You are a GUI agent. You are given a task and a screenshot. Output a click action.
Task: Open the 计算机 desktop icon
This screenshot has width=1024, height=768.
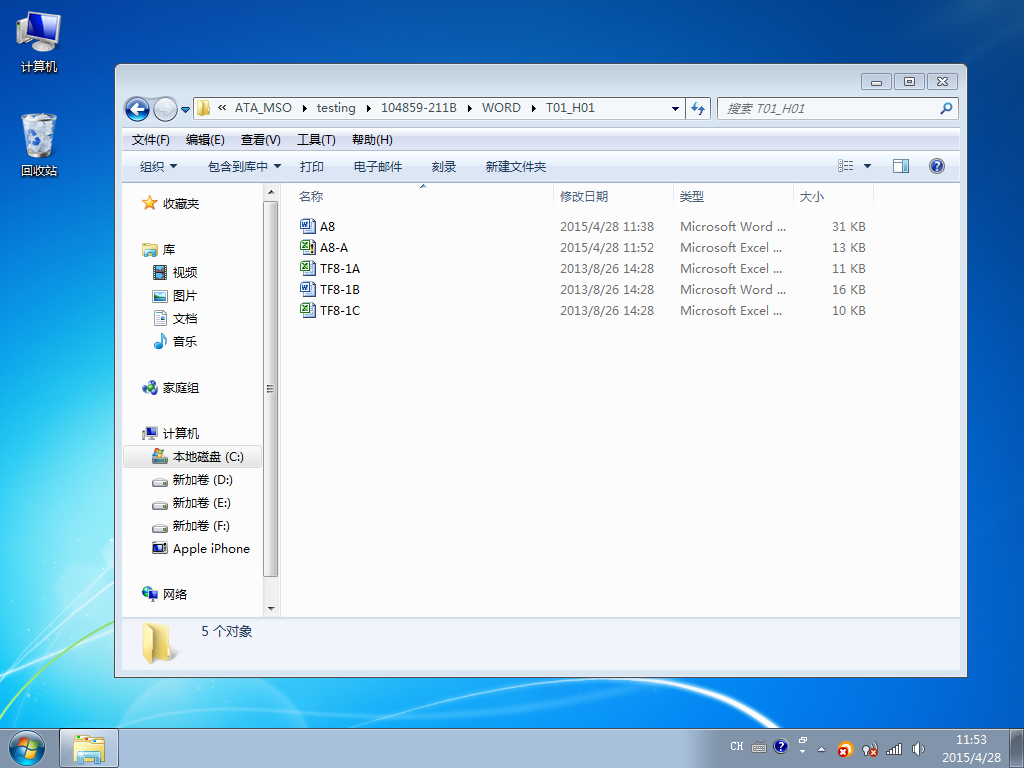coord(39,42)
